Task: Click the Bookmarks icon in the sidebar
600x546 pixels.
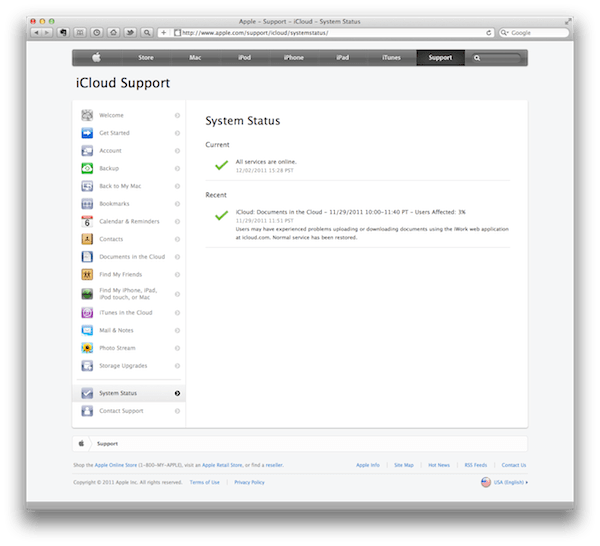Action: [x=87, y=204]
